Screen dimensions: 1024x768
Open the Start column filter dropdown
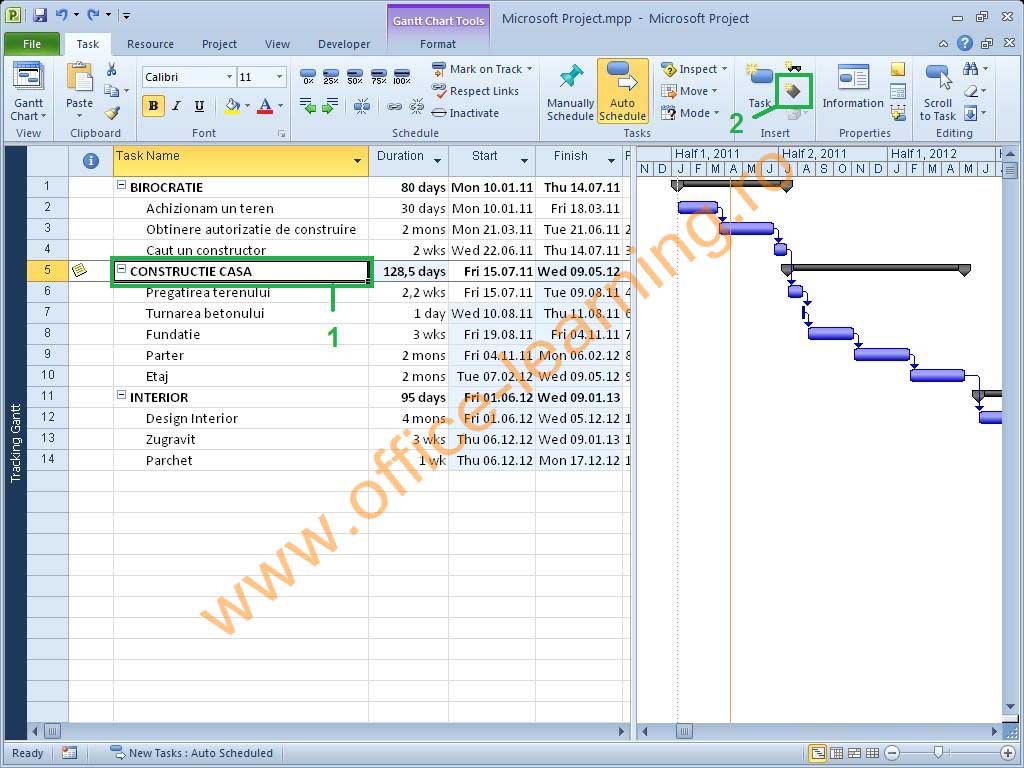pyautogui.click(x=524, y=161)
